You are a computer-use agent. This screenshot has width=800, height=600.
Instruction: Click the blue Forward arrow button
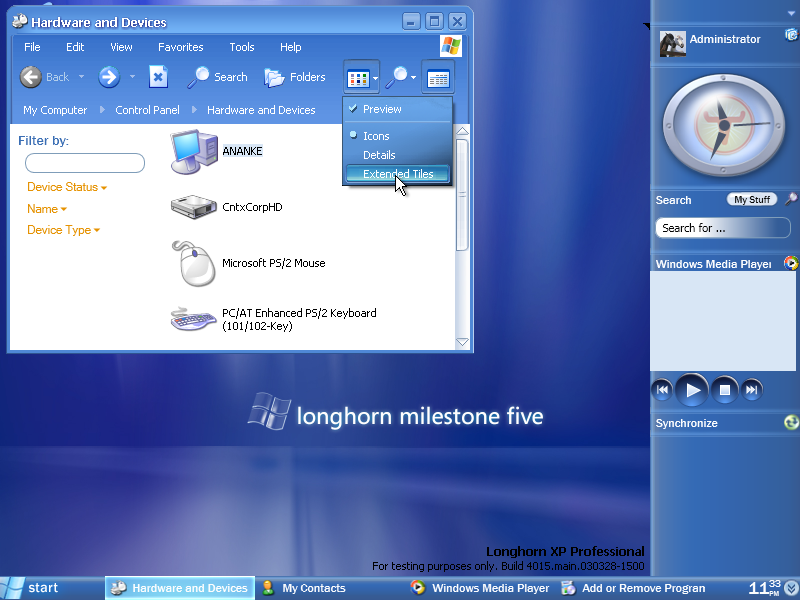[x=109, y=77]
